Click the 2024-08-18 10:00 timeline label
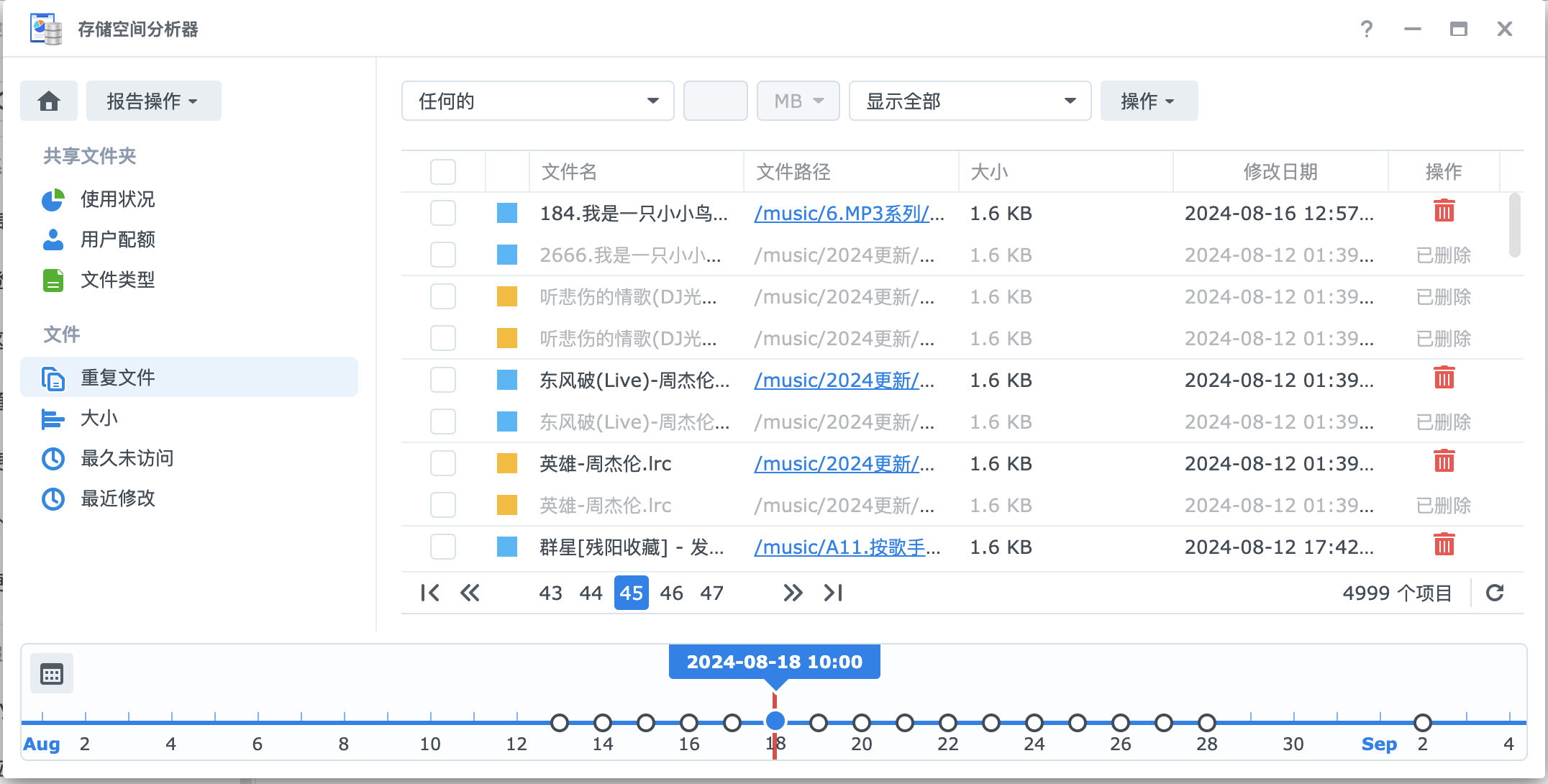The width and height of the screenshot is (1548, 784). click(774, 662)
